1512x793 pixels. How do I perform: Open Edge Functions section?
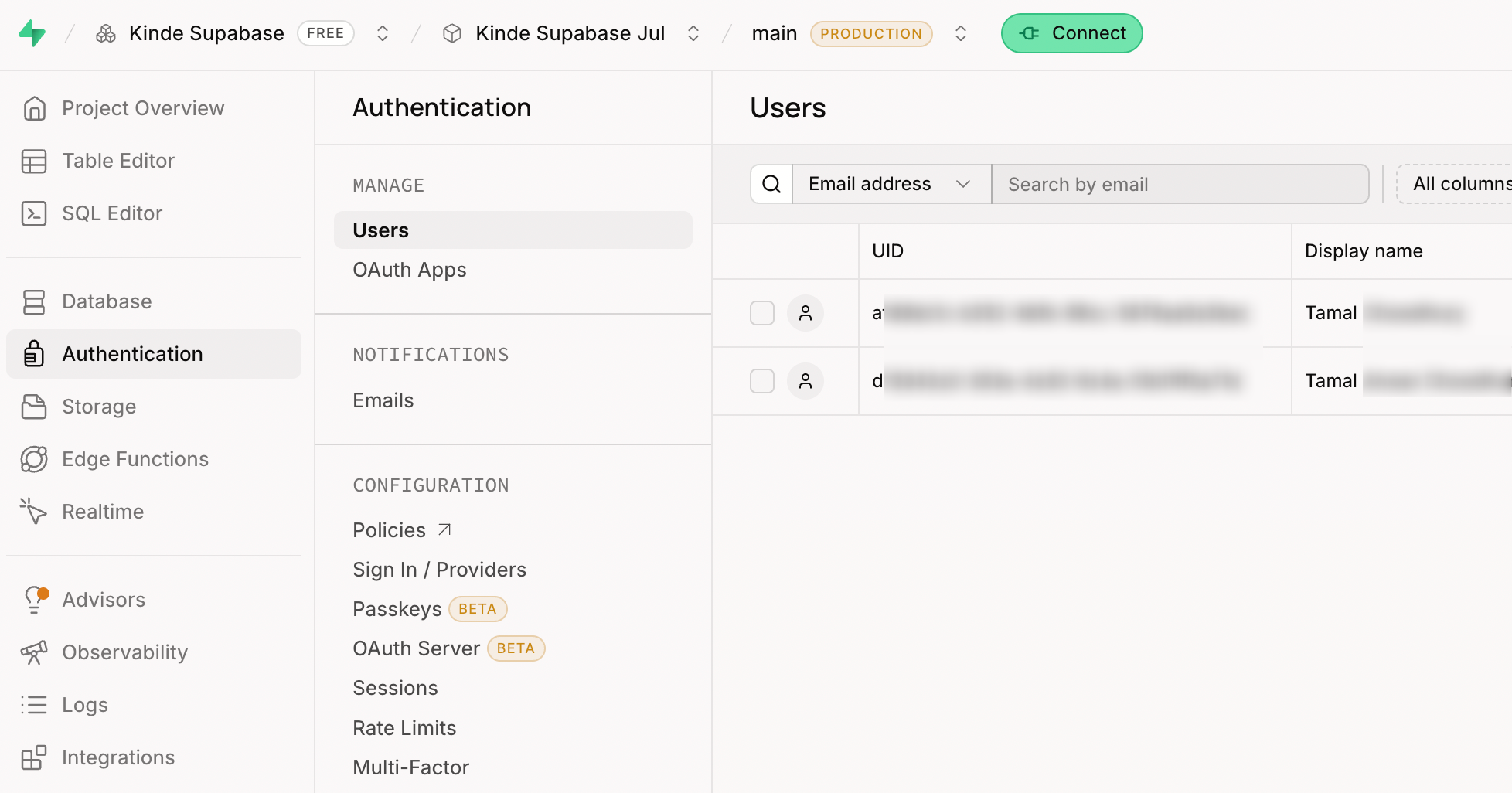click(154, 459)
